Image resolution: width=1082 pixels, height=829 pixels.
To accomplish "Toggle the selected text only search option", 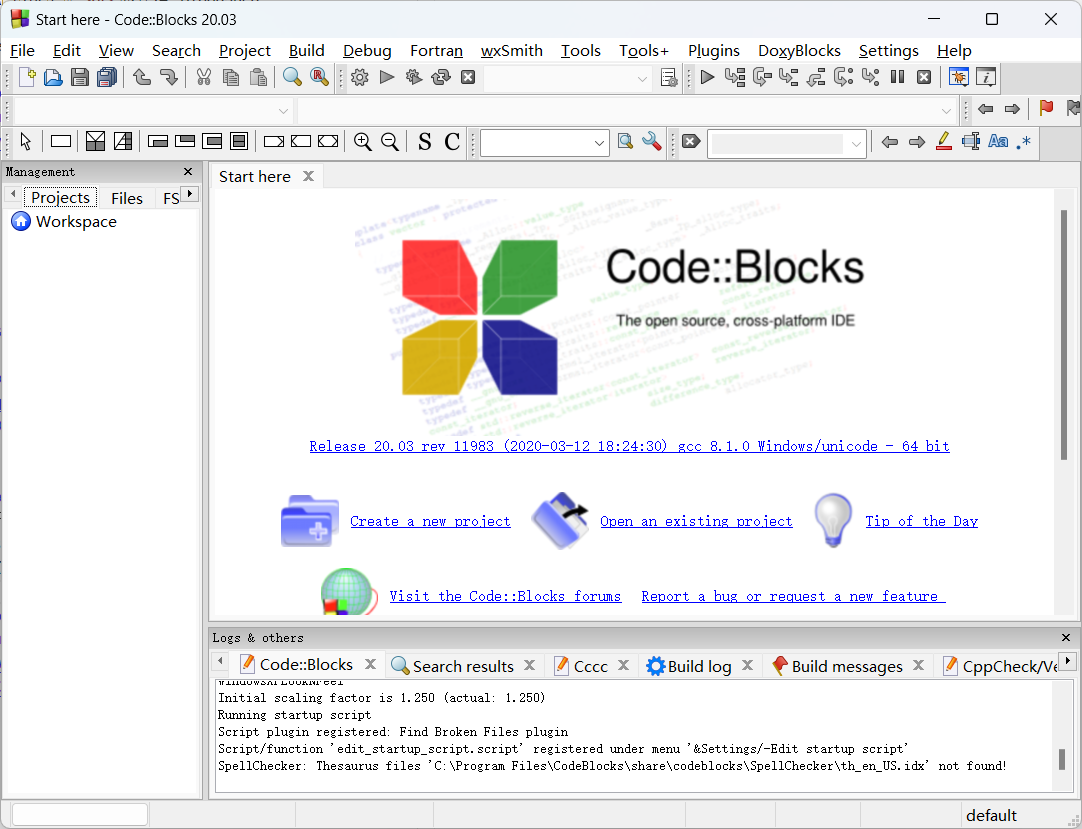I will [971, 142].
